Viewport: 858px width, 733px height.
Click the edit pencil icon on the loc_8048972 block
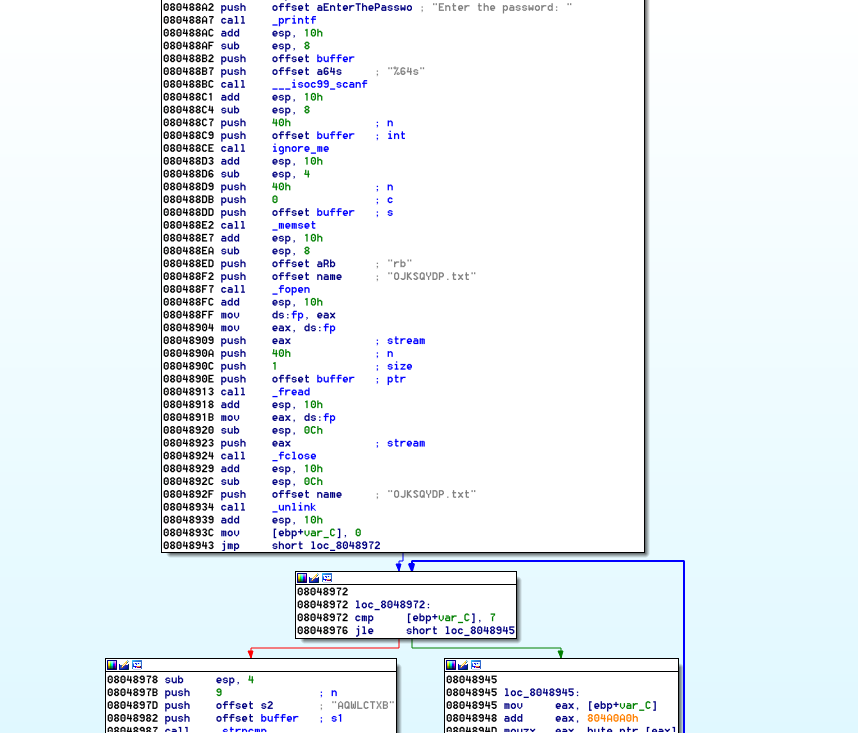(314, 578)
